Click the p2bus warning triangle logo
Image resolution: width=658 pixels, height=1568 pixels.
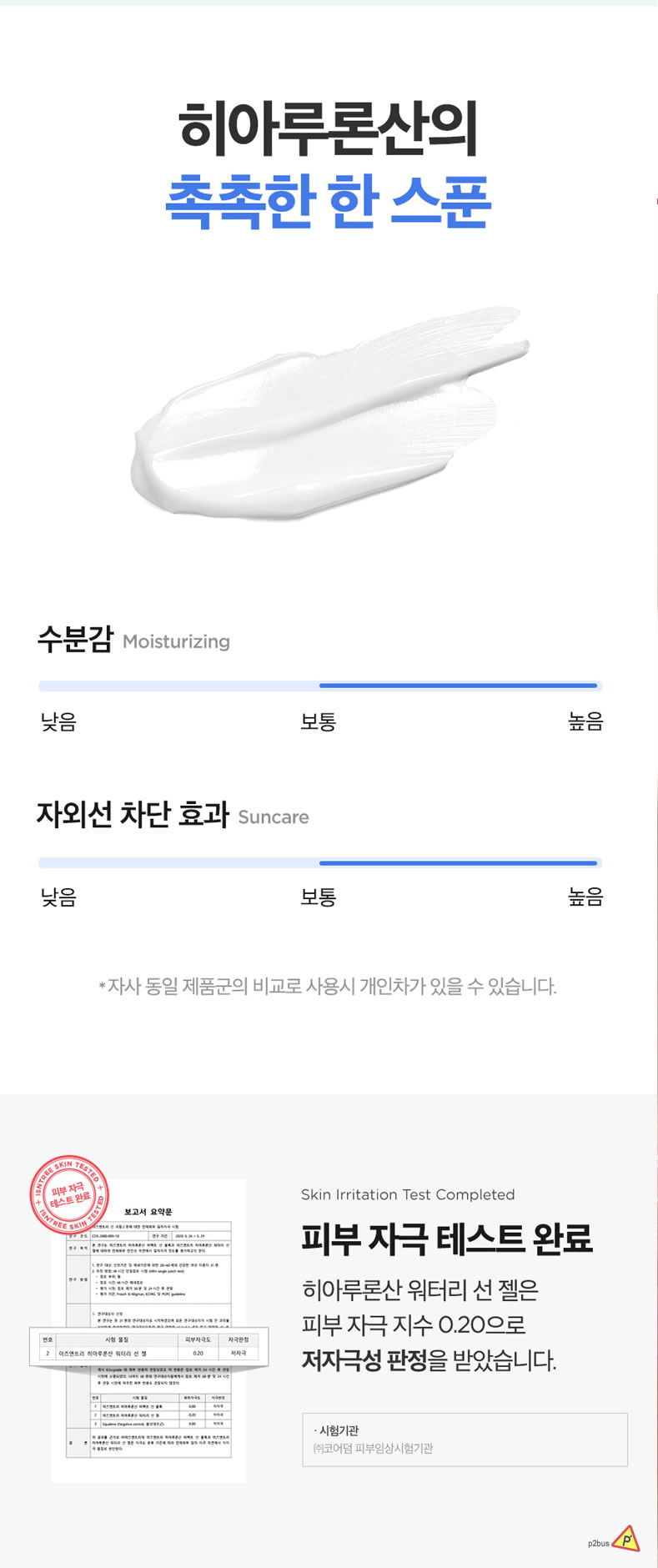tap(626, 1538)
